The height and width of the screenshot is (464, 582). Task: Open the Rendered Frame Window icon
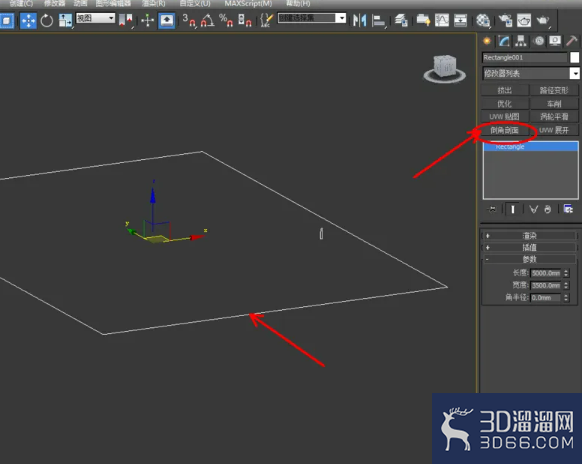(524, 20)
